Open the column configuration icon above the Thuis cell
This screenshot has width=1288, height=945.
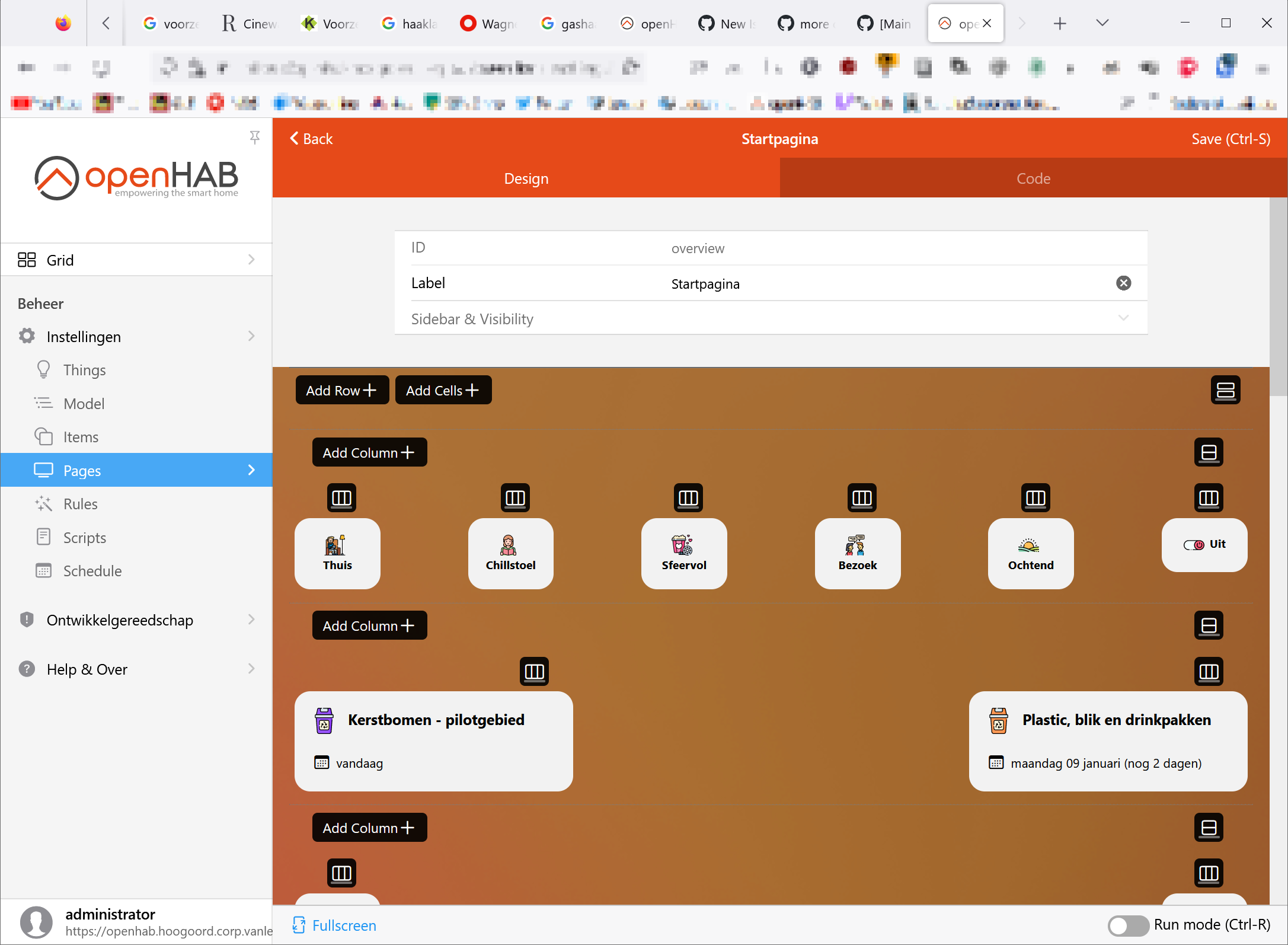coord(342,498)
